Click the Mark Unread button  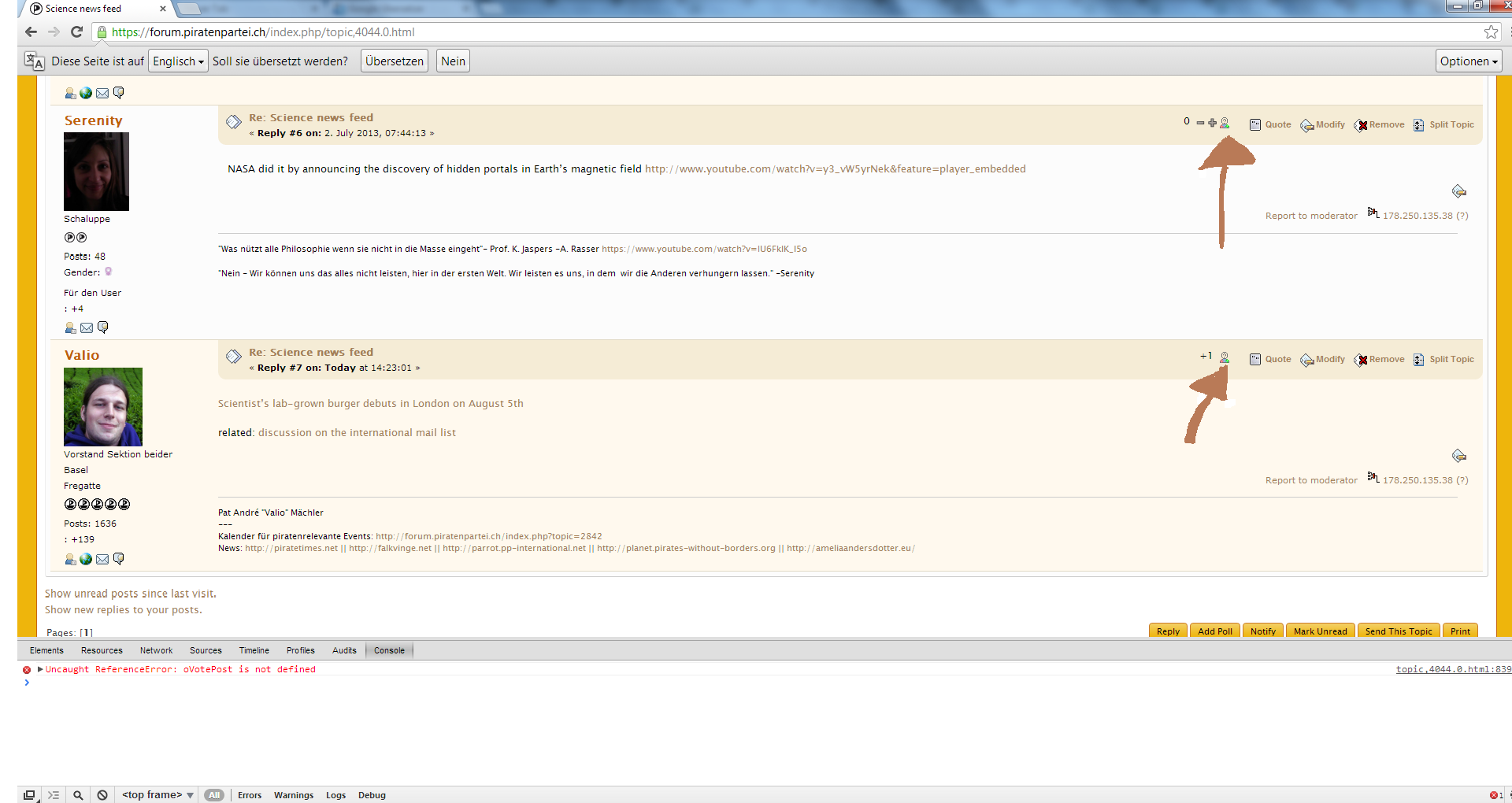(1320, 631)
